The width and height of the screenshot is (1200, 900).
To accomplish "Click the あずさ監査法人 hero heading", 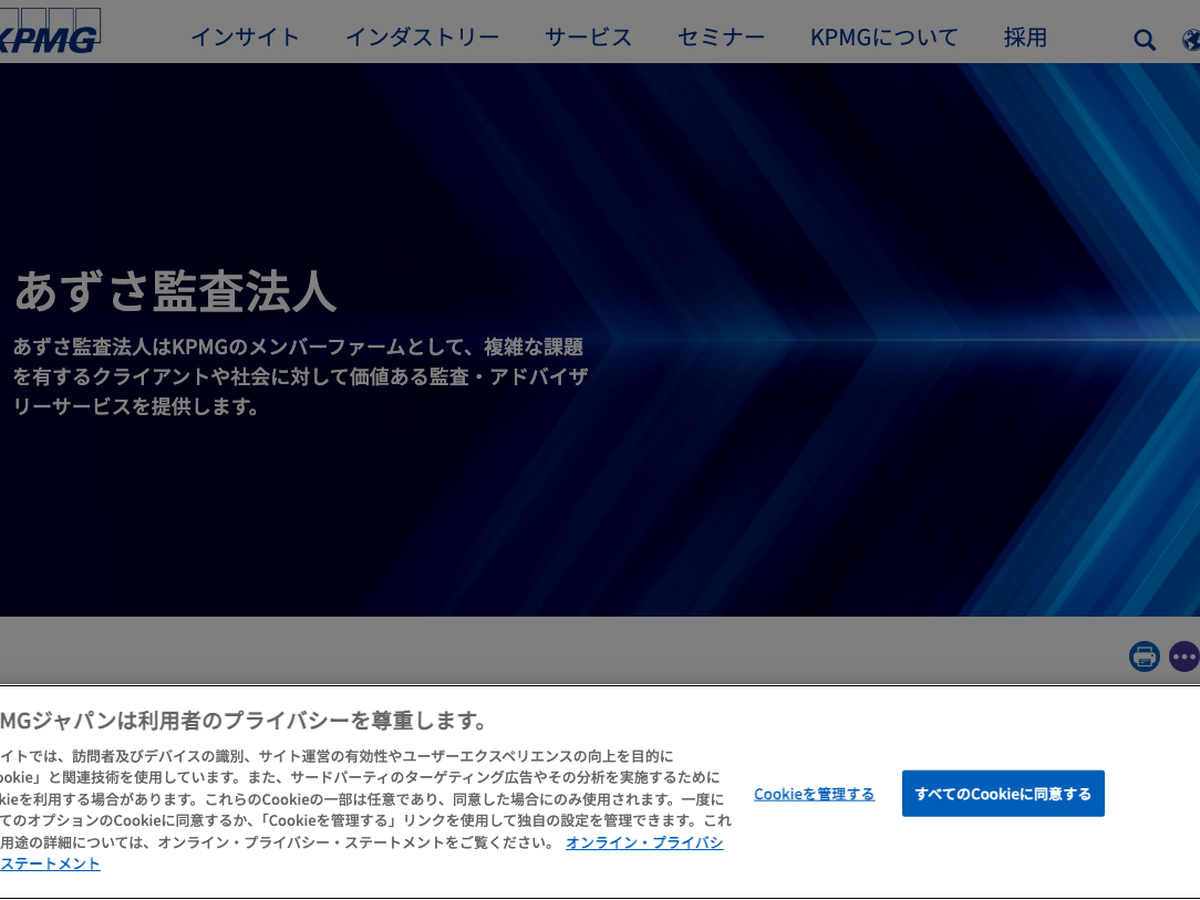I will point(175,291).
